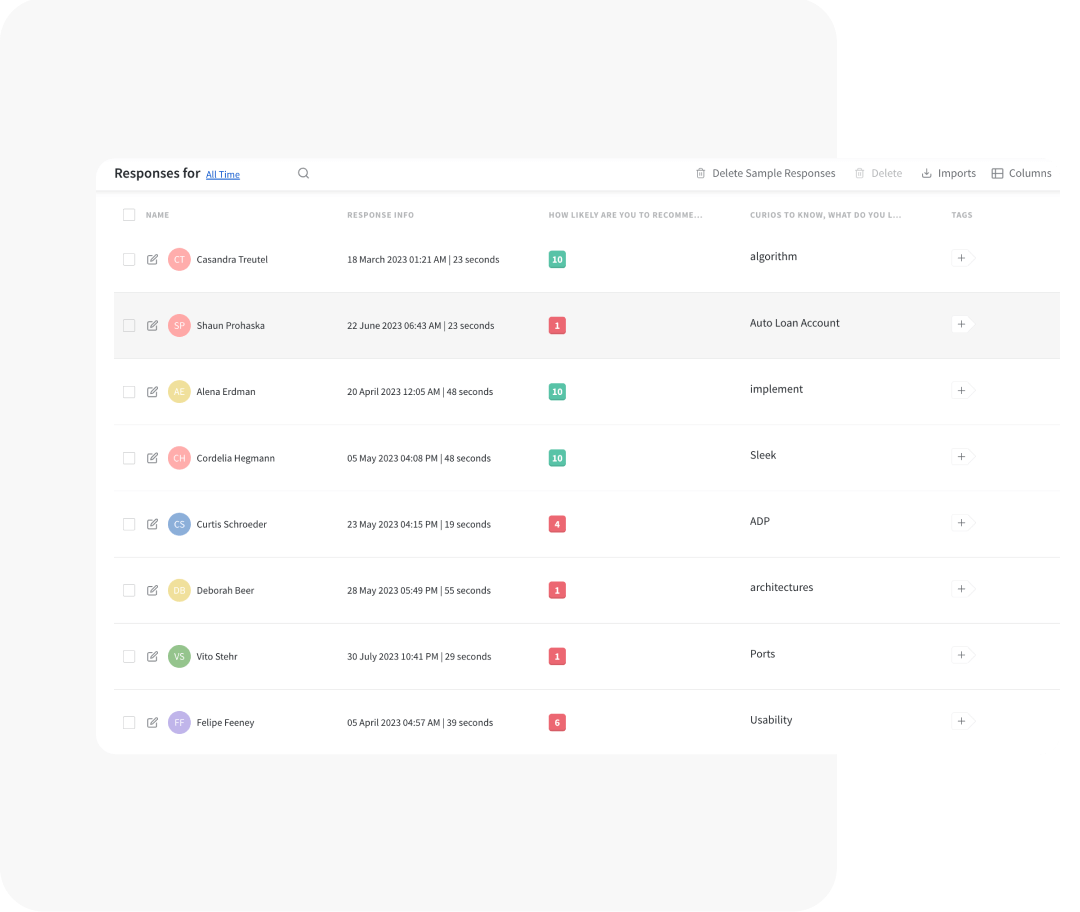The width and height of the screenshot is (1080, 912).
Task: Open the Columns settings
Action: (1021, 173)
